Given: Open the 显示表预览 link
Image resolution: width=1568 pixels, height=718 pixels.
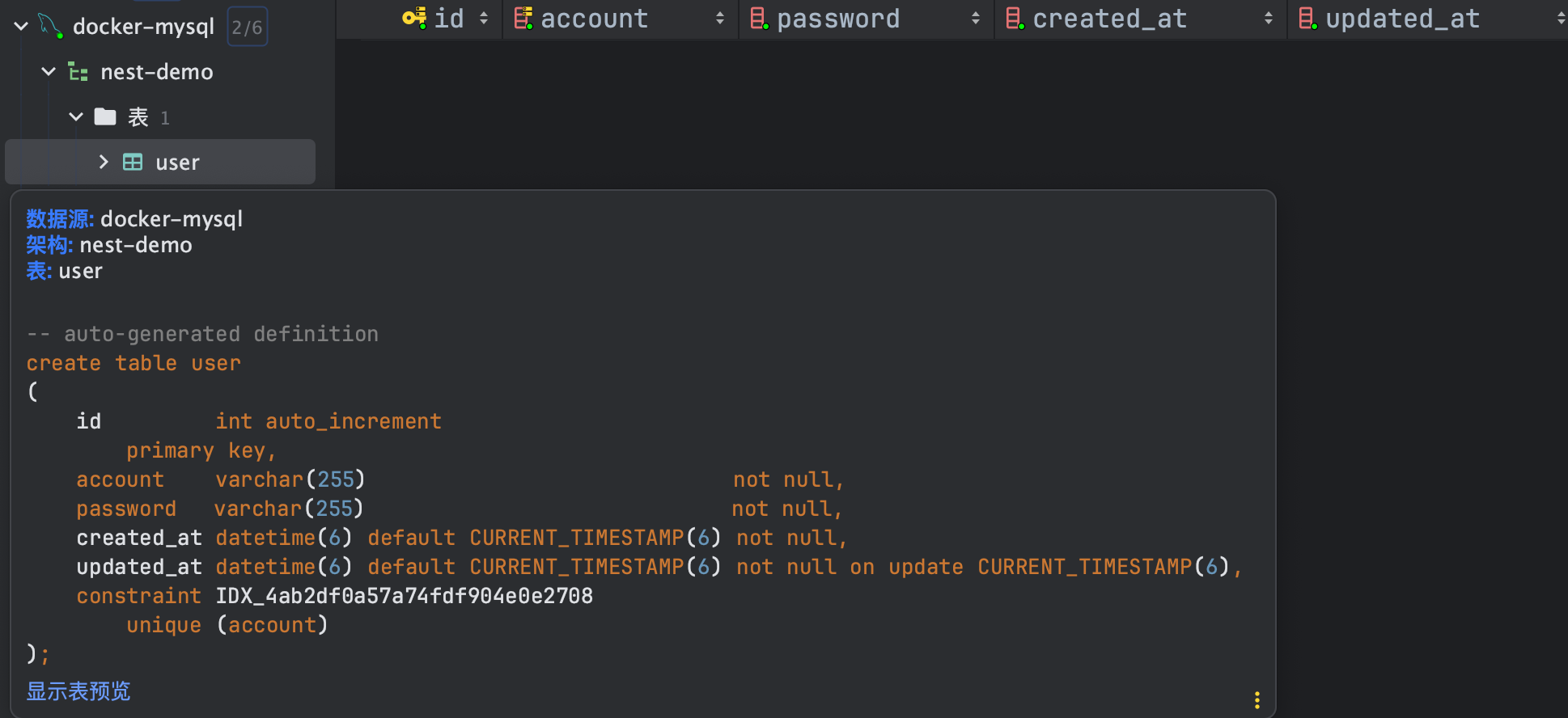Looking at the screenshot, I should (x=78, y=691).
